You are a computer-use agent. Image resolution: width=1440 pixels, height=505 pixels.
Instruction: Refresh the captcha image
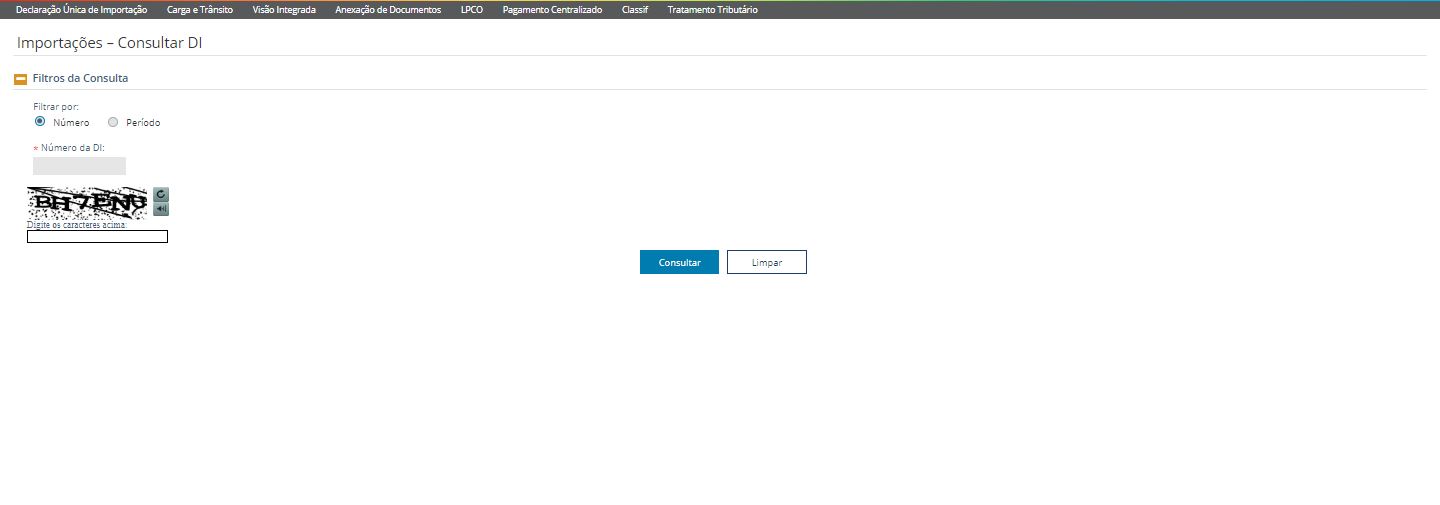point(161,194)
